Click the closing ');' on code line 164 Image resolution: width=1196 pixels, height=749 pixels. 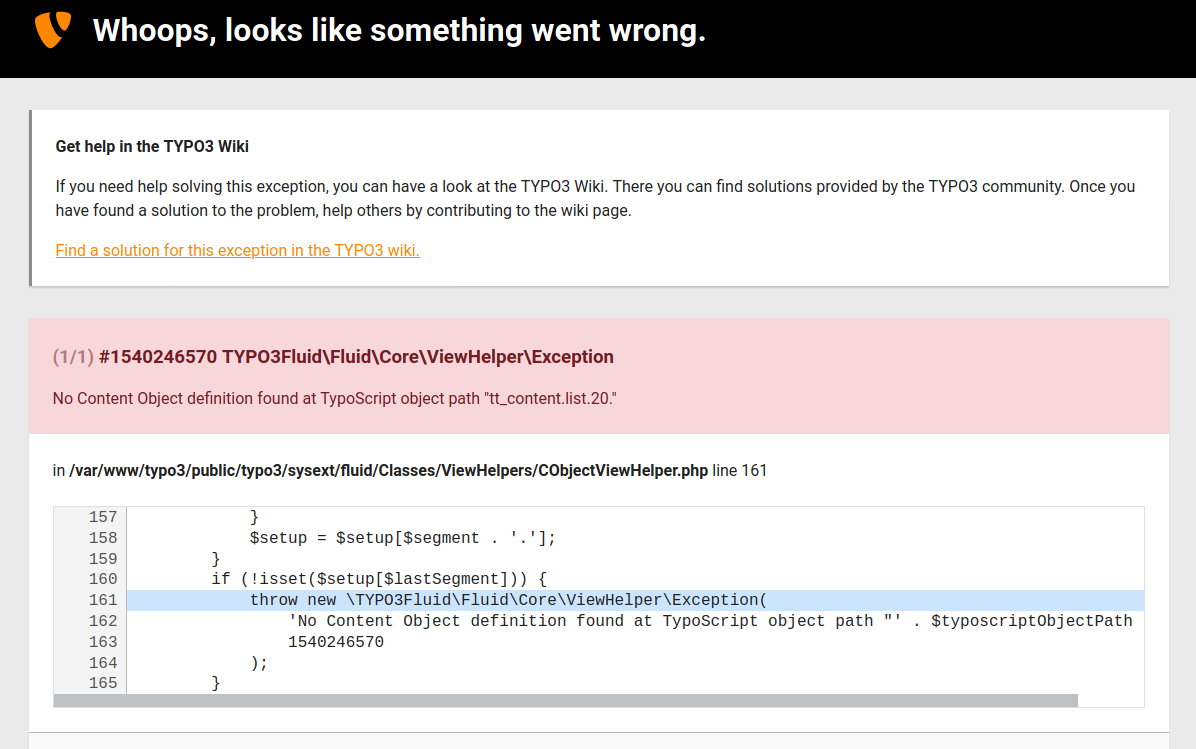259,663
